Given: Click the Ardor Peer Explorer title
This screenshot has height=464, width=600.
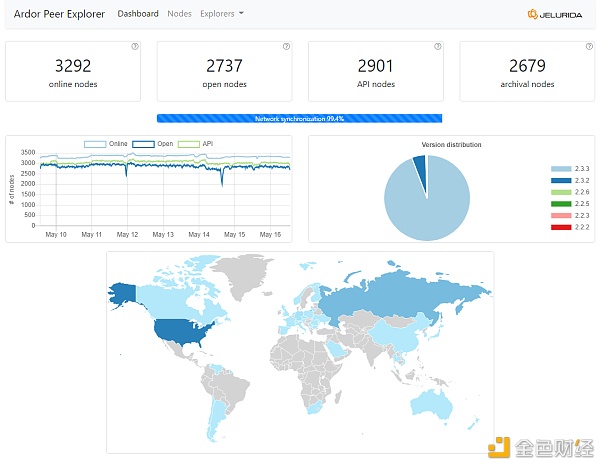Looking at the screenshot, I should coord(59,14).
